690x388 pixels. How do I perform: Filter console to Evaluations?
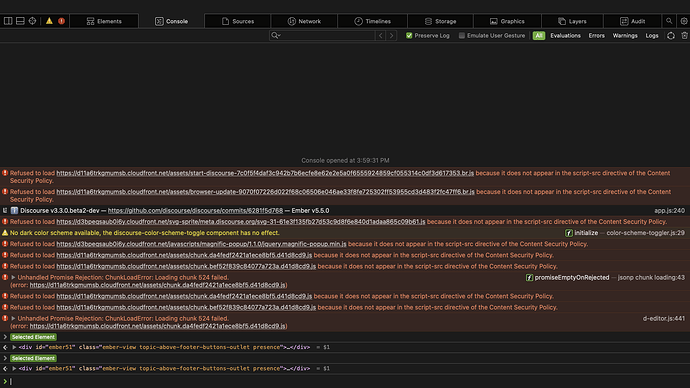pyautogui.click(x=565, y=36)
